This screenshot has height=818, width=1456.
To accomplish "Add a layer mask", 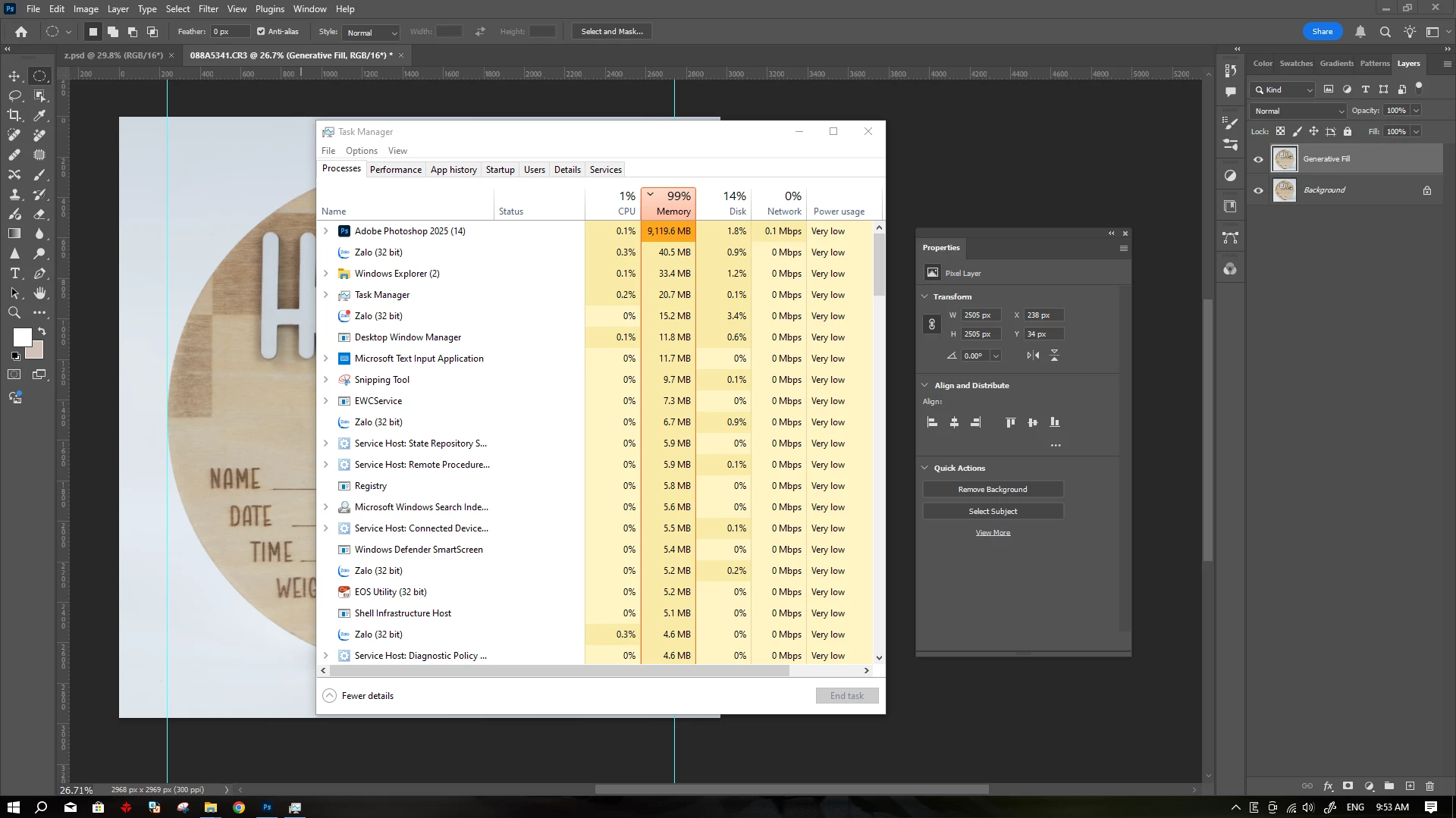I will (x=1348, y=786).
